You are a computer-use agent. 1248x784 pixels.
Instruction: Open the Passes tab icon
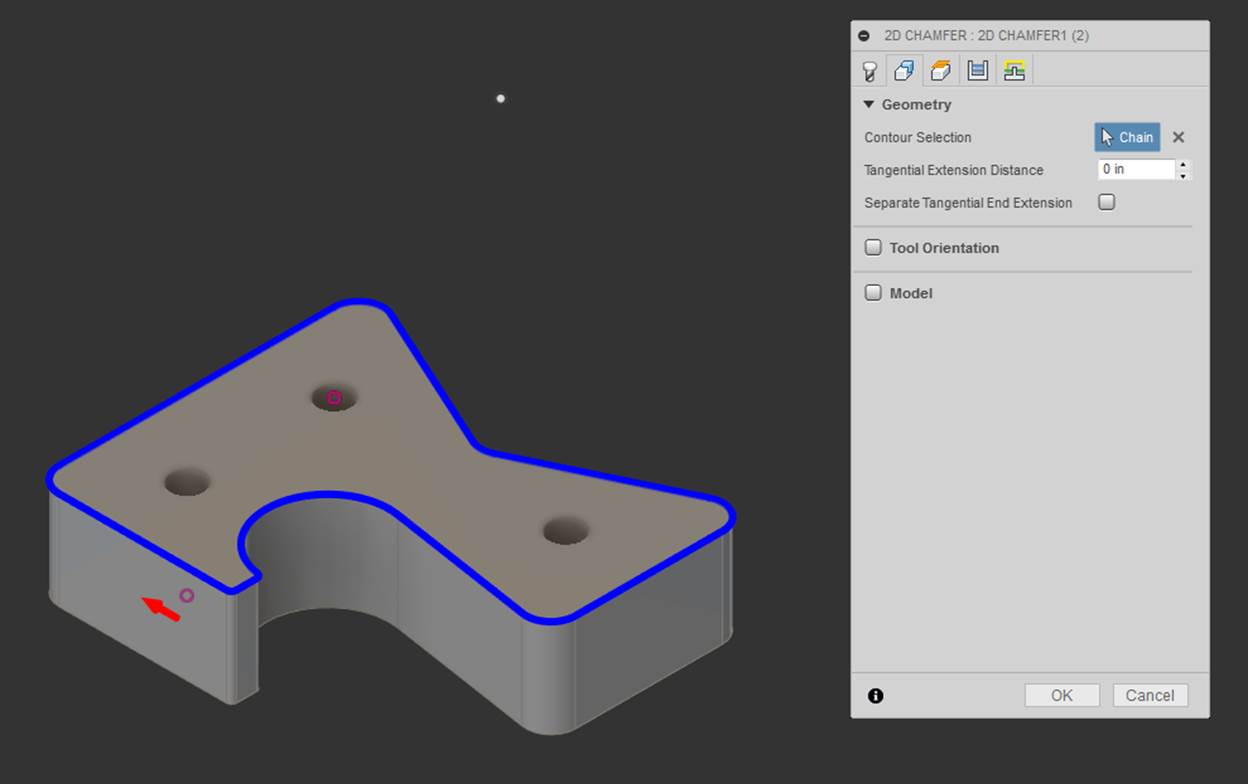tap(977, 71)
